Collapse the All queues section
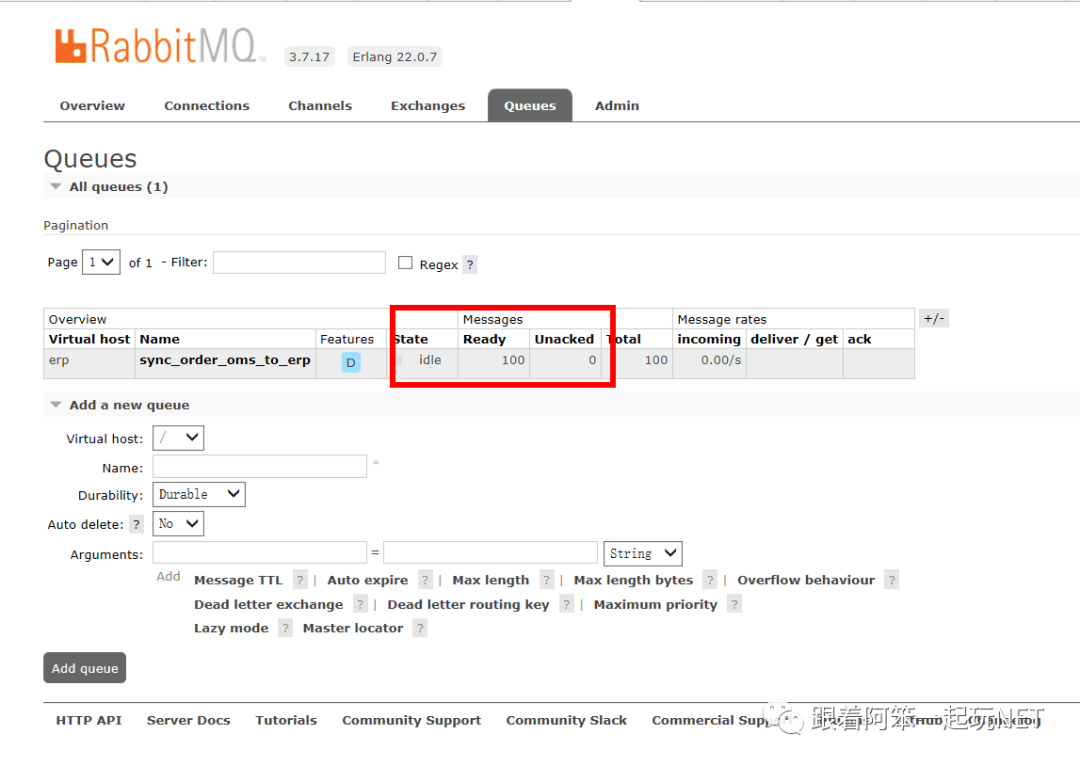The height and width of the screenshot is (766, 1080). tap(56, 187)
